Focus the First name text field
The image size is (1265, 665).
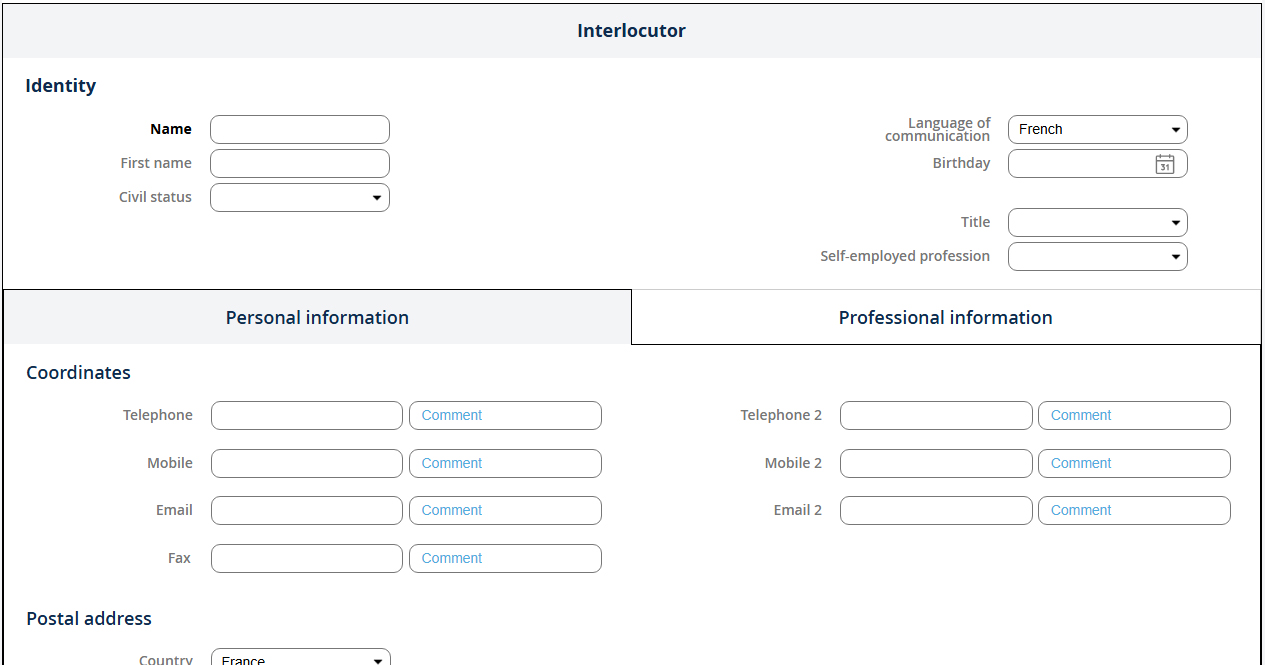pyautogui.click(x=299, y=164)
